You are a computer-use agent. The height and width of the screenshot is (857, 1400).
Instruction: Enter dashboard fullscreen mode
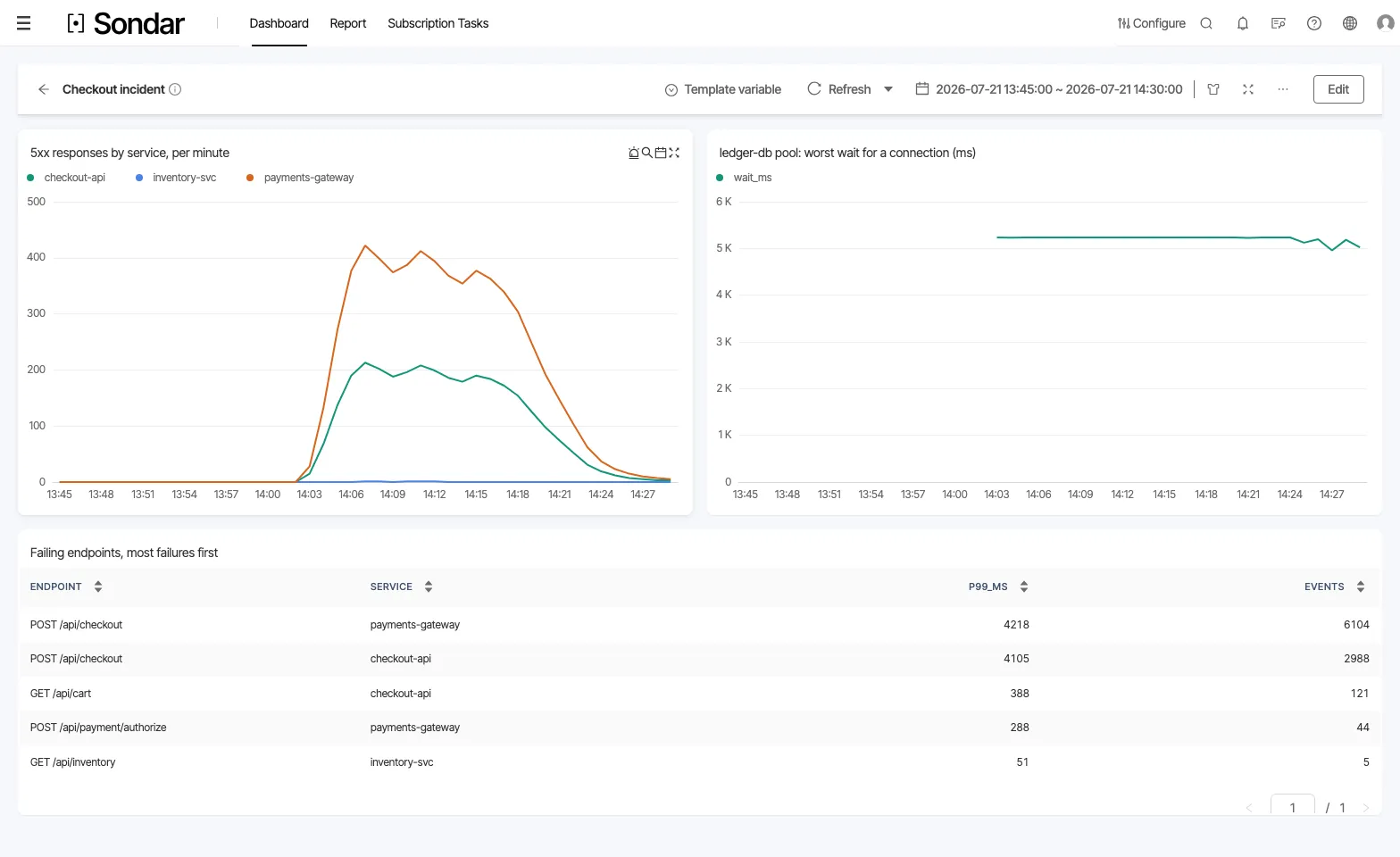[x=1248, y=89]
